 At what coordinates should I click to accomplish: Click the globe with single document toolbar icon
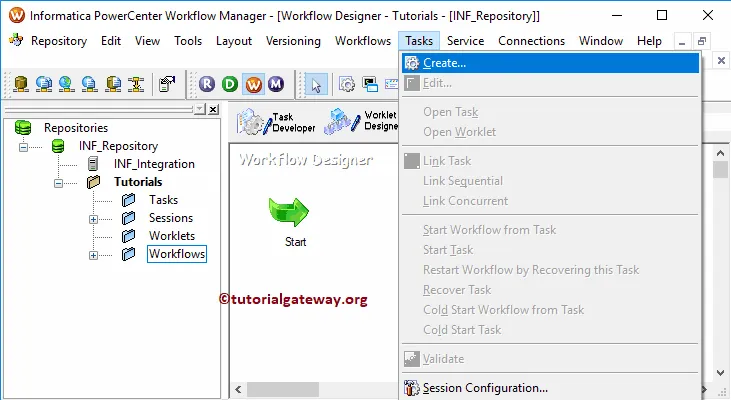[90, 84]
